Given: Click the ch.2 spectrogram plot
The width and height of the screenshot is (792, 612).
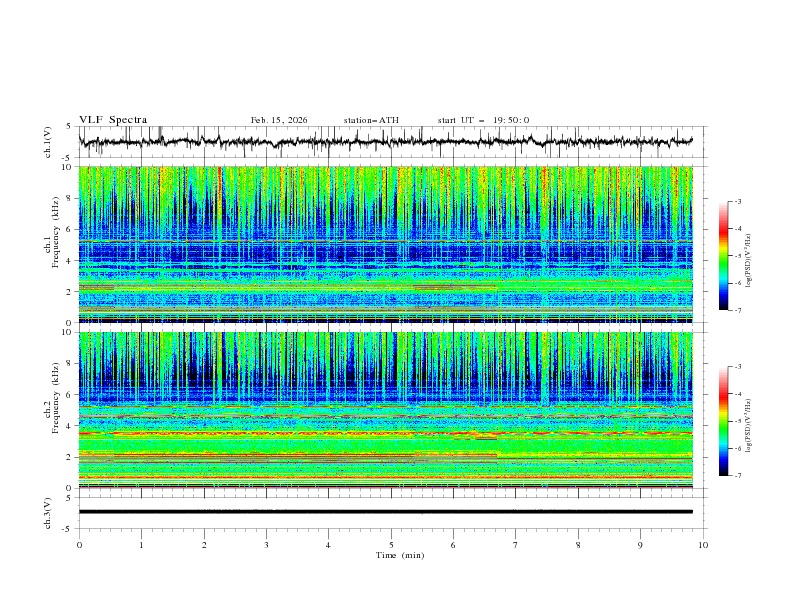Looking at the screenshot, I should click(x=386, y=410).
